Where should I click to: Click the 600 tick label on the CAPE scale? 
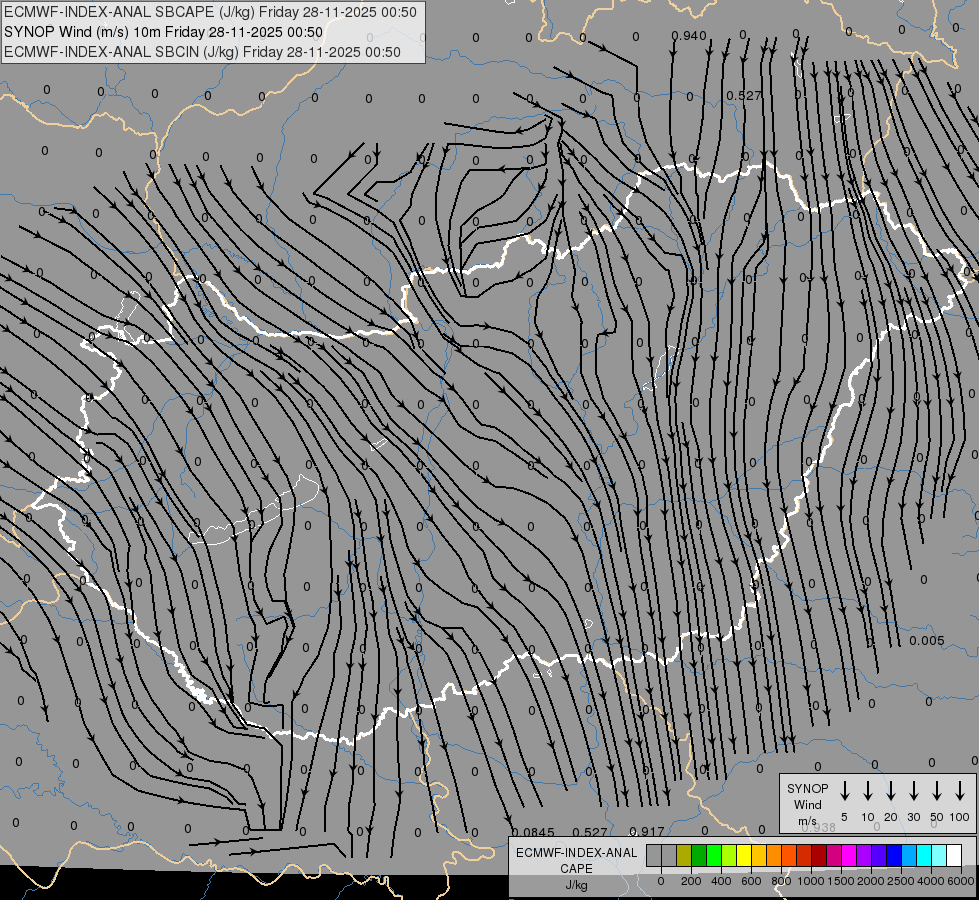[x=751, y=881]
